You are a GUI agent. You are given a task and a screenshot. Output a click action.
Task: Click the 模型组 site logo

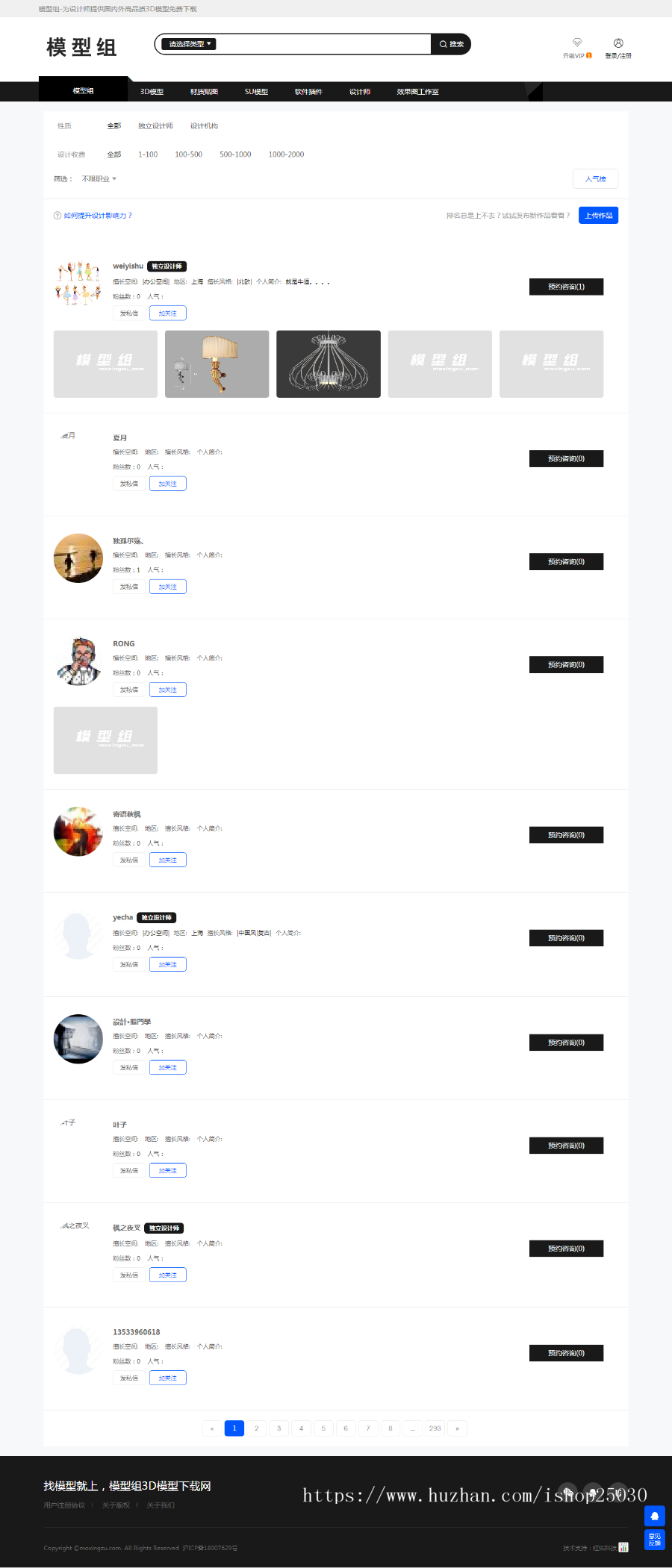(82, 48)
